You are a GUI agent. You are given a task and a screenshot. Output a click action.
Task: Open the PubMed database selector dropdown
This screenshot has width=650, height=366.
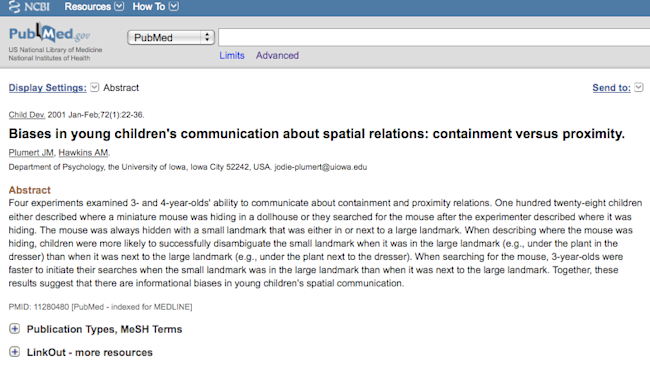tap(171, 38)
